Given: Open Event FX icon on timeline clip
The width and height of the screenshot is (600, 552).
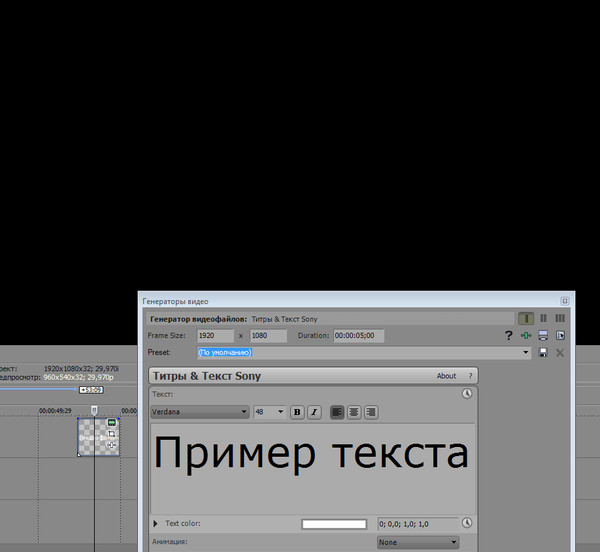Looking at the screenshot, I should (112, 445).
